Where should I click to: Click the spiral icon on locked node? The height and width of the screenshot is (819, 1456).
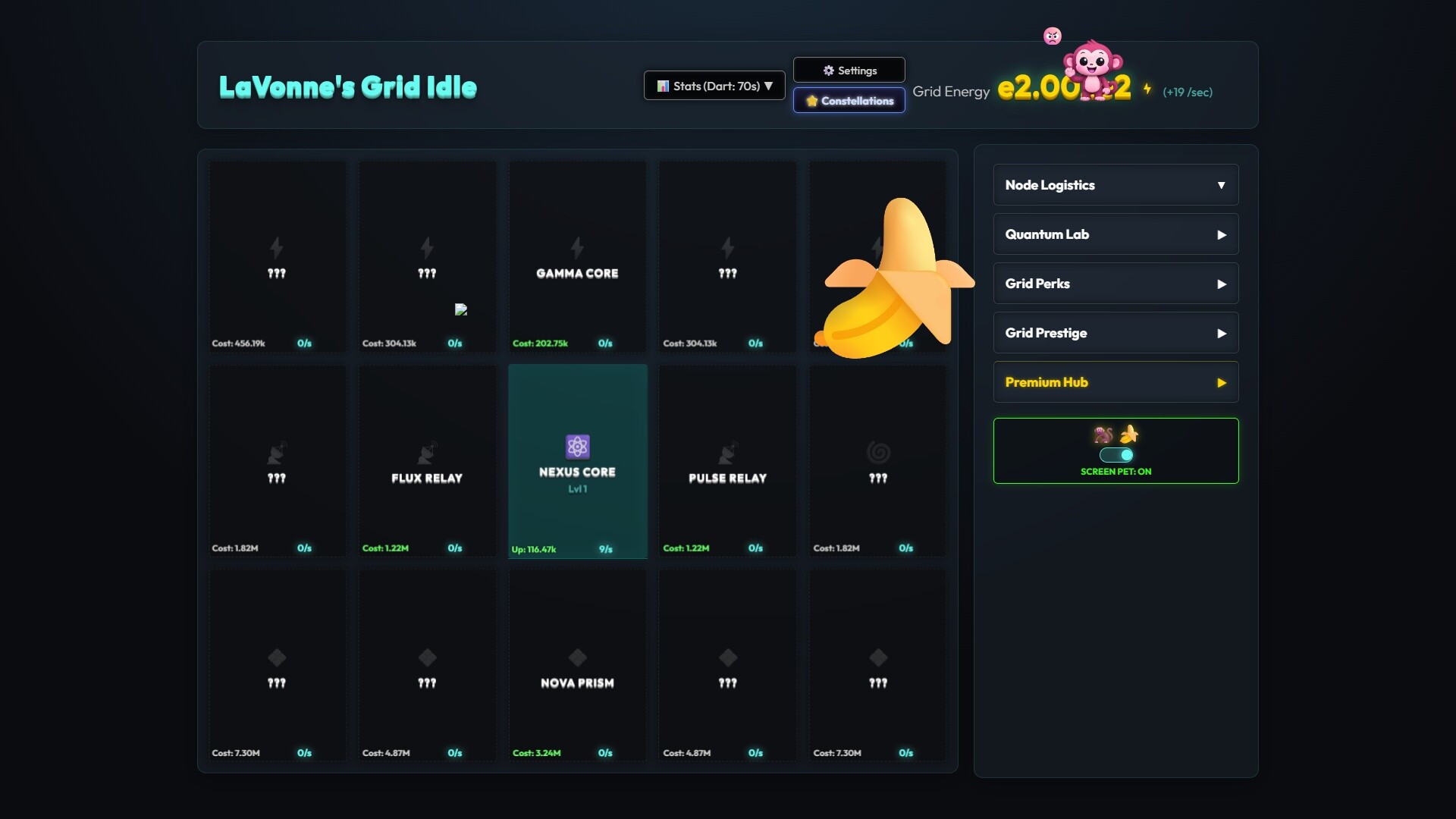[x=878, y=453]
